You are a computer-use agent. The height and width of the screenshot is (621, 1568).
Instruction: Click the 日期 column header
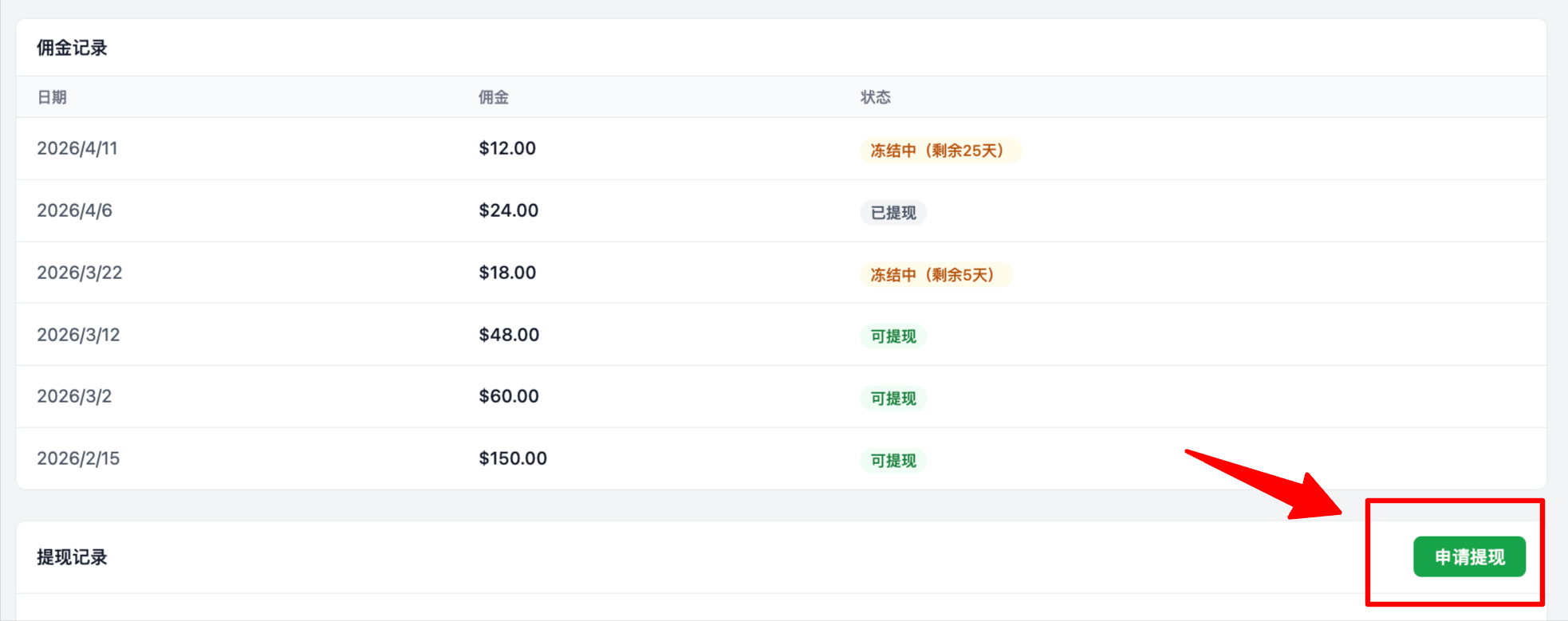(52, 97)
